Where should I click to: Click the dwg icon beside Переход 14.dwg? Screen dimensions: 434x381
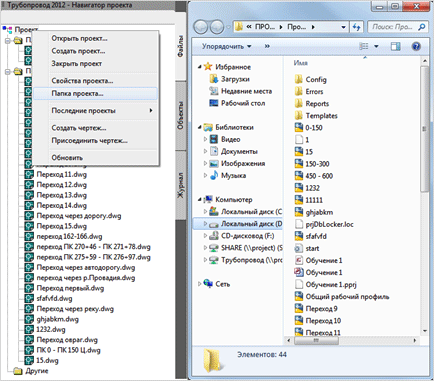pyautogui.click(x=29, y=206)
